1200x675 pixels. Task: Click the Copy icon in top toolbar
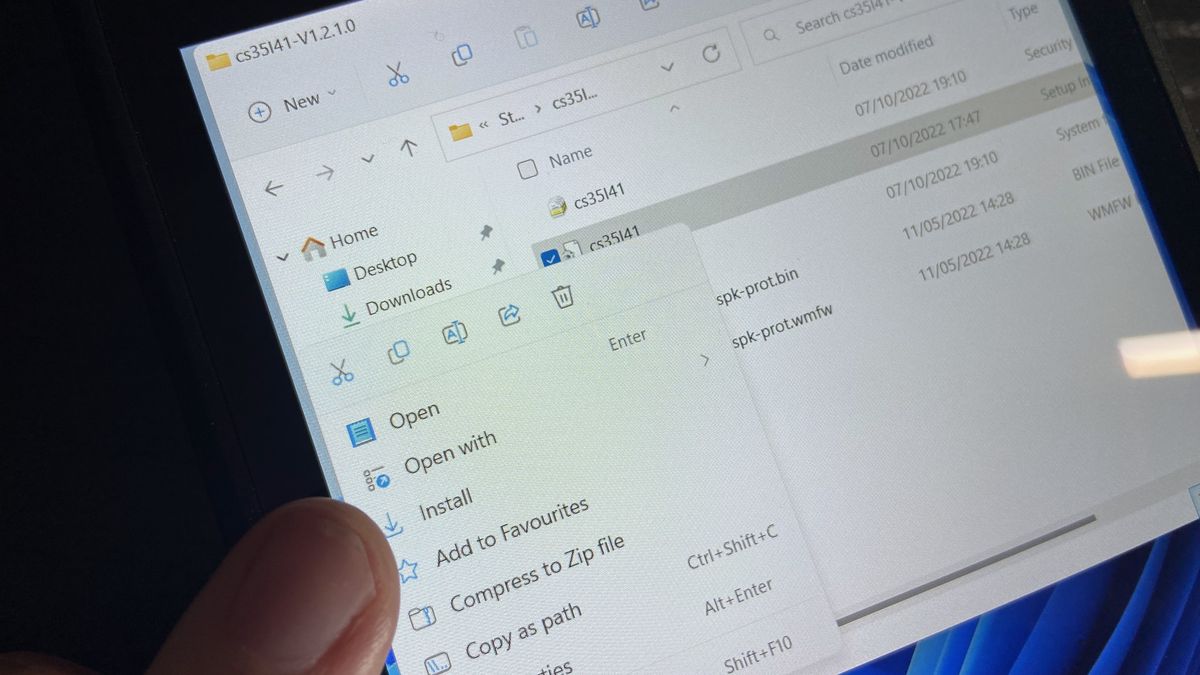tap(461, 55)
